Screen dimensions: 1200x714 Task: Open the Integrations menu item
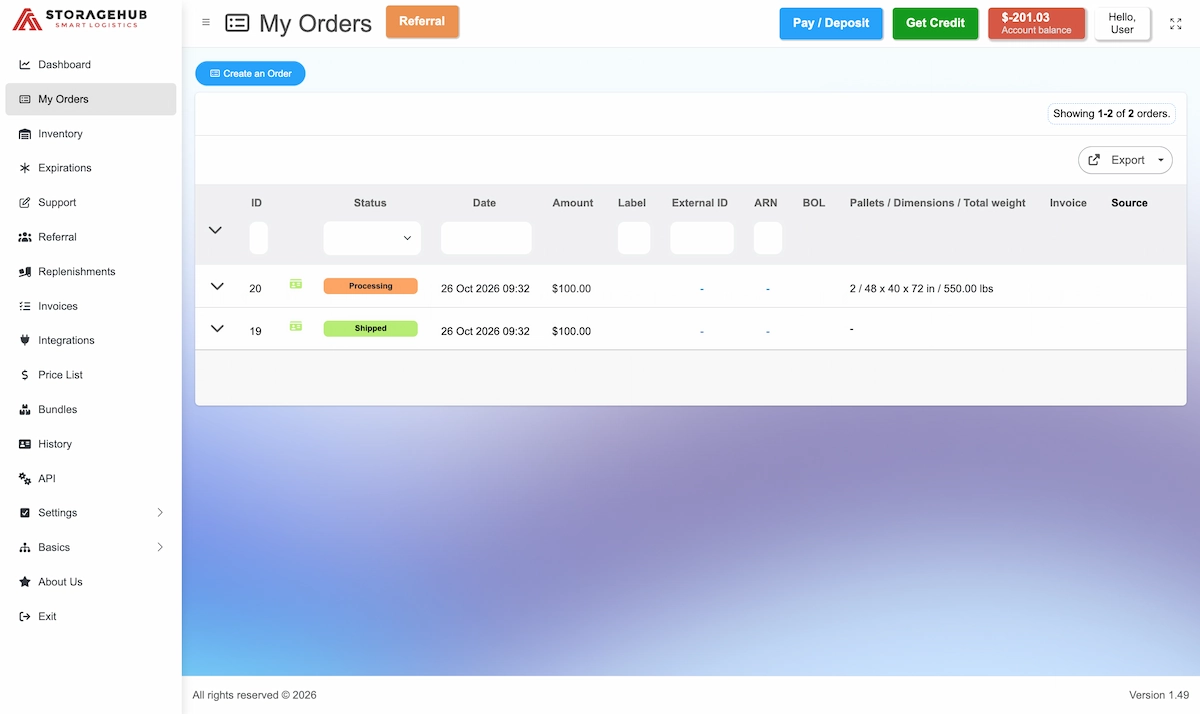click(91, 341)
